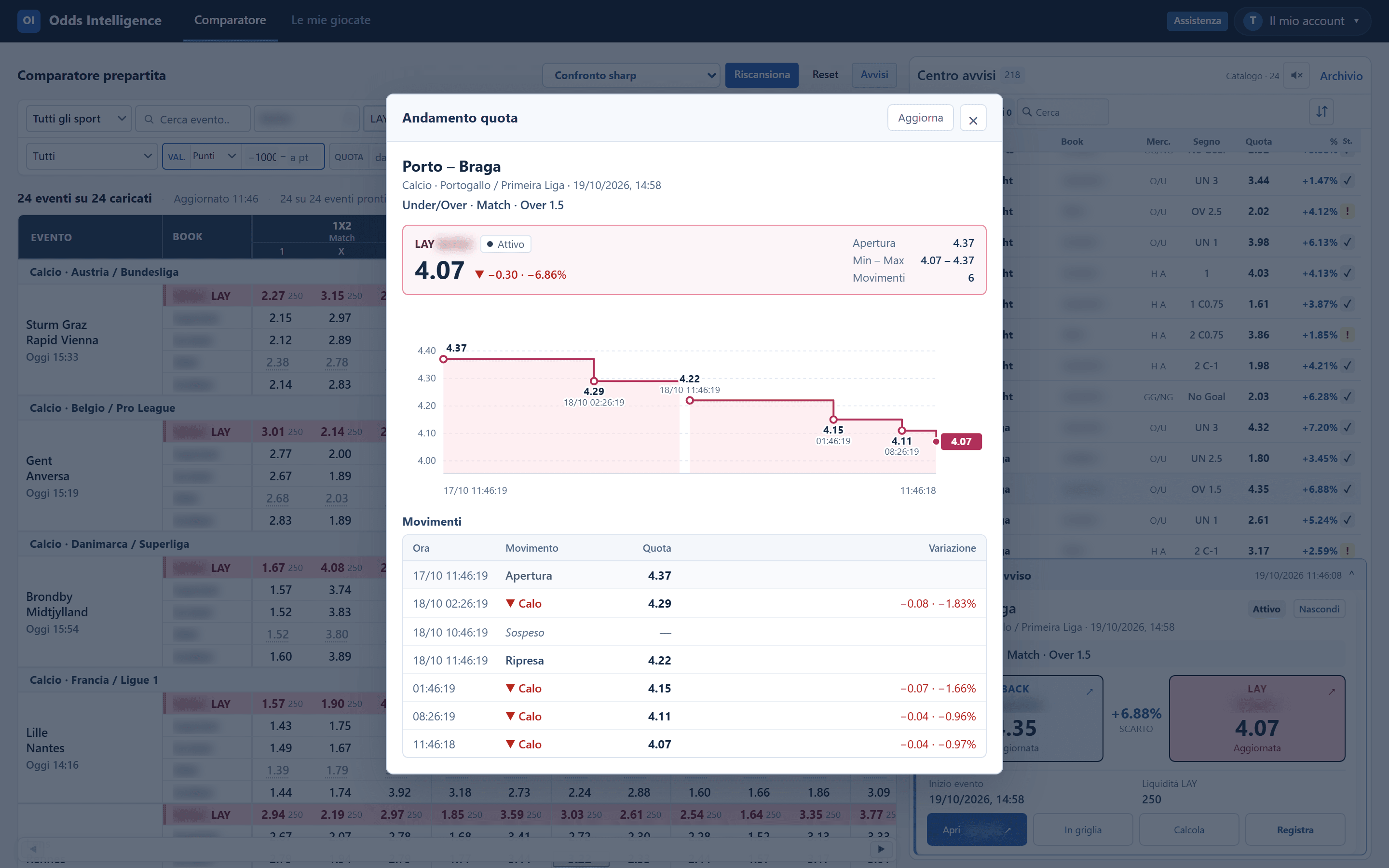Screen dimensions: 1389x868
Task: Click the Assistenza button
Action: pyautogui.click(x=1197, y=21)
